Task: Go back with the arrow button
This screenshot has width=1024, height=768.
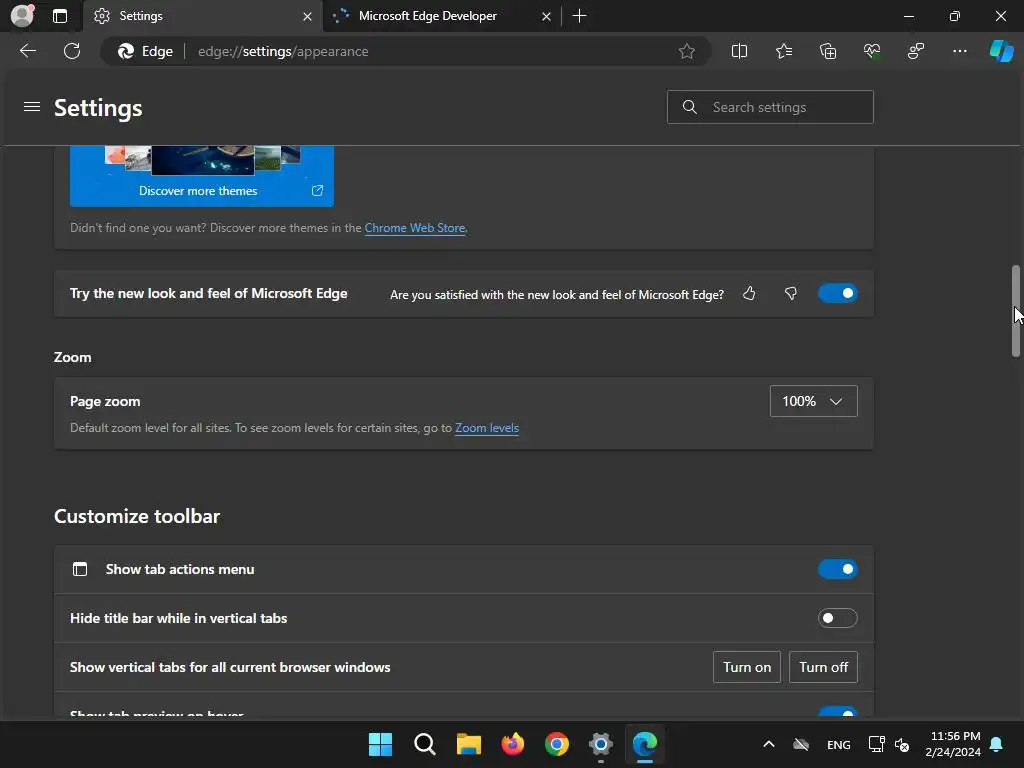Action: 28,51
